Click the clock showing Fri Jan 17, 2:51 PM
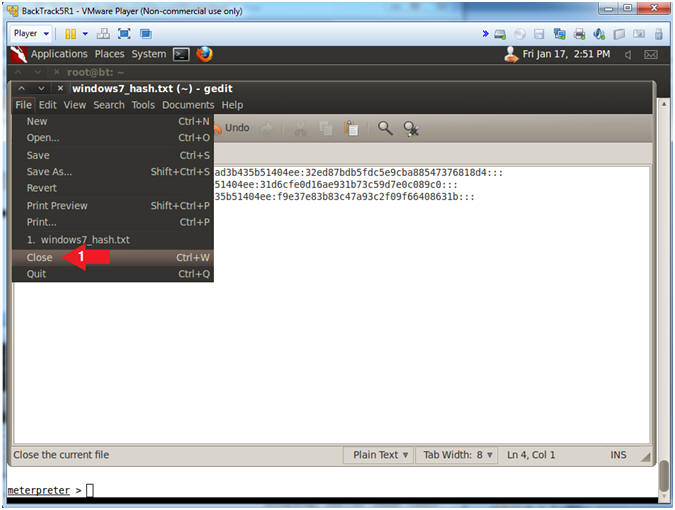This screenshot has height=510, width=675. tap(566, 54)
